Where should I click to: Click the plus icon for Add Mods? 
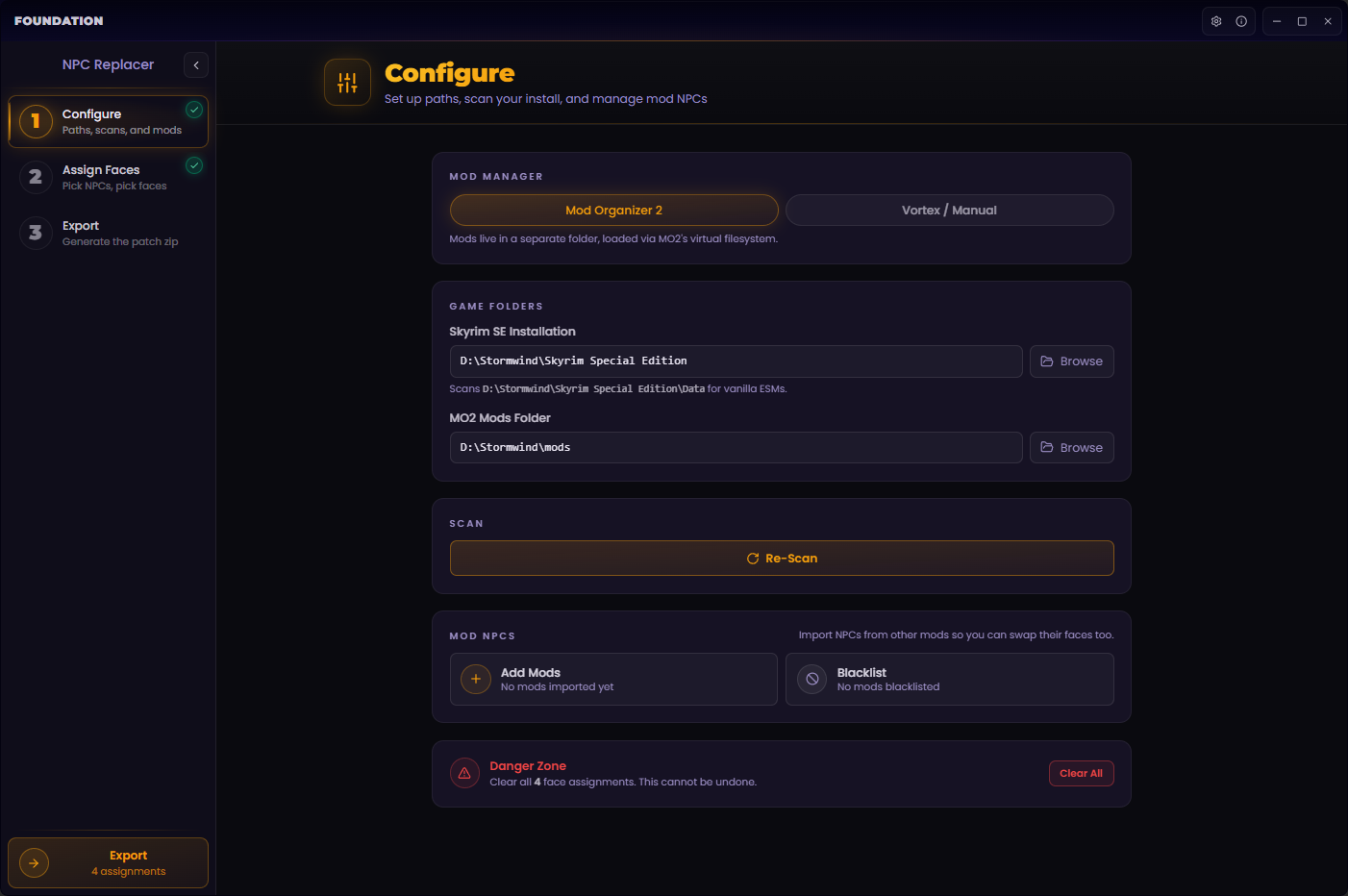pos(476,679)
